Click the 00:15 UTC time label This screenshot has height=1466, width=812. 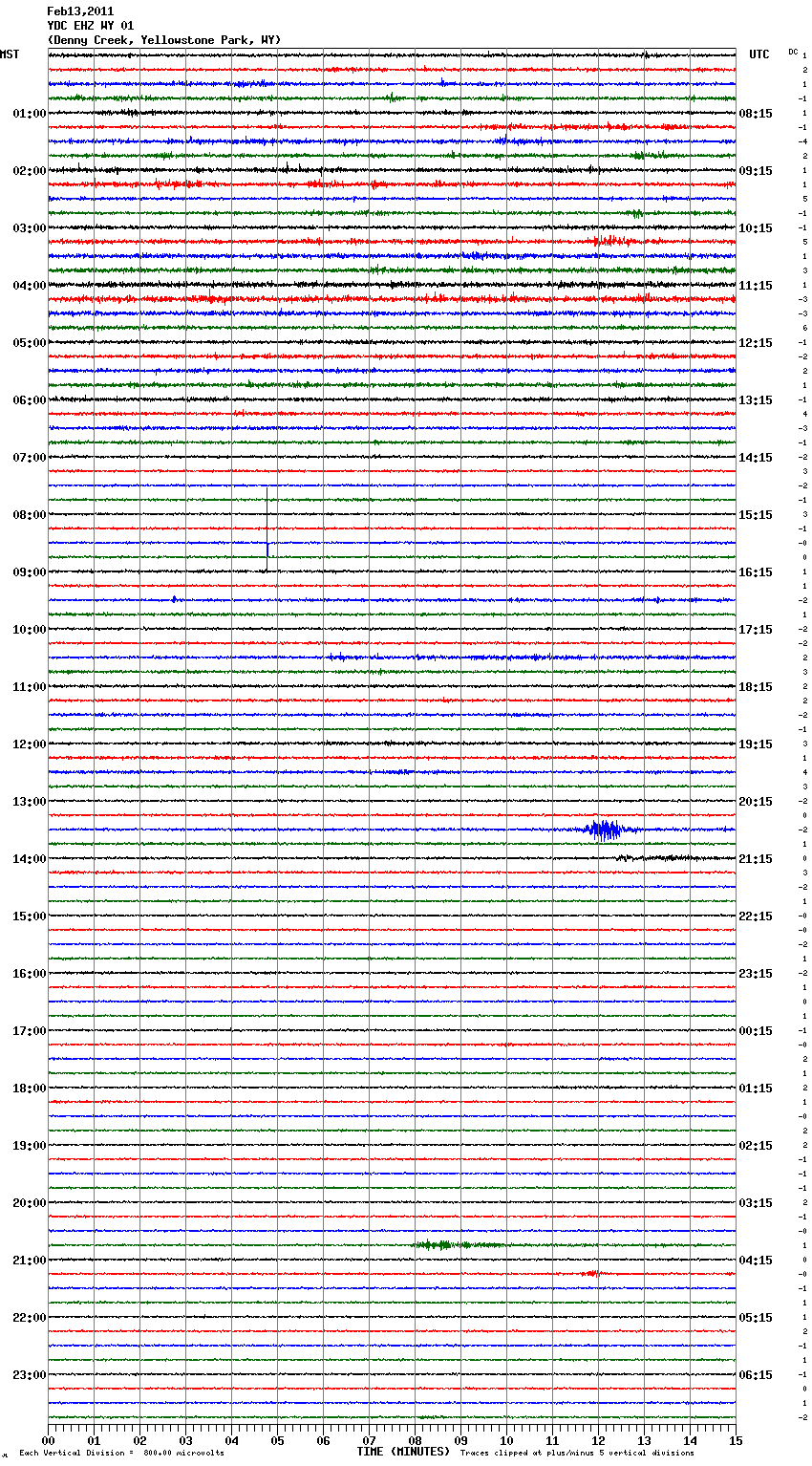(756, 1031)
